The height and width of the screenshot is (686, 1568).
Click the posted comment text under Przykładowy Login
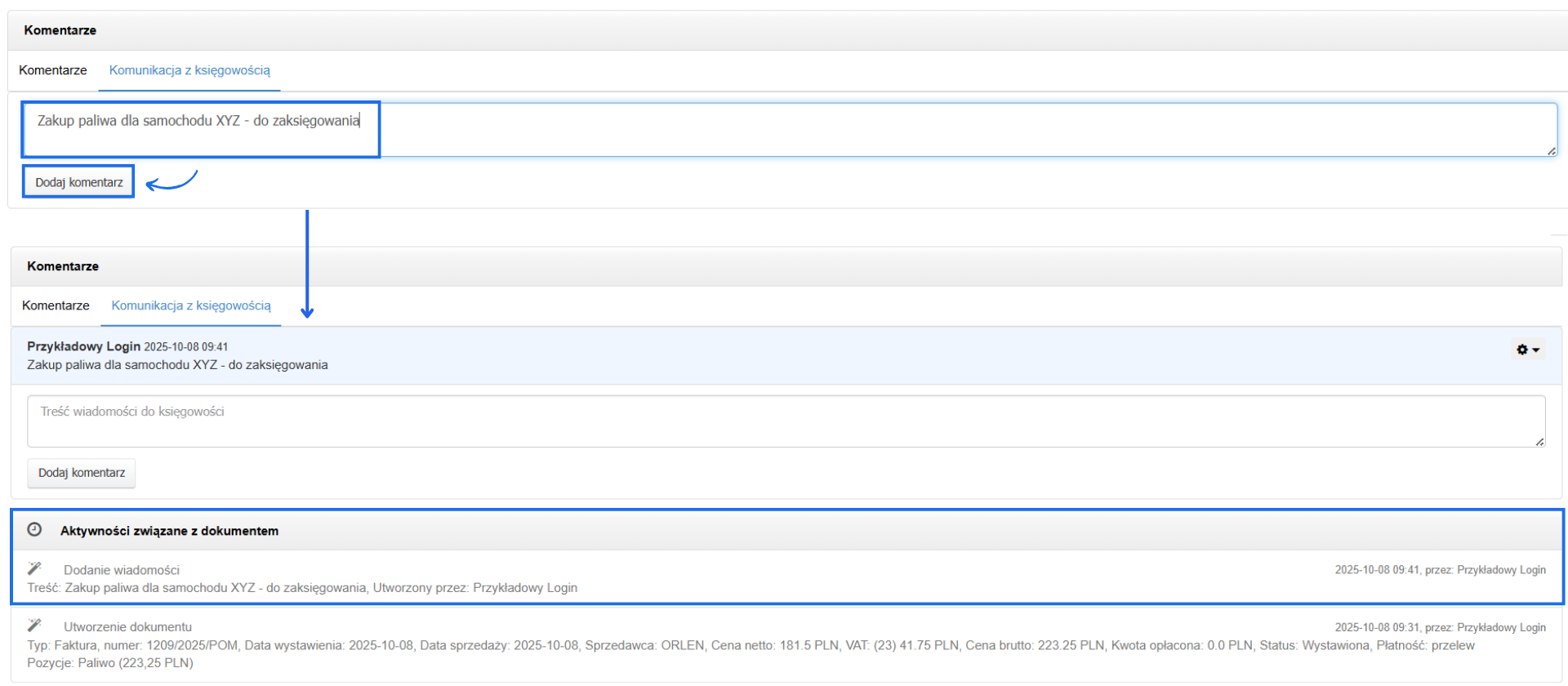click(x=177, y=365)
